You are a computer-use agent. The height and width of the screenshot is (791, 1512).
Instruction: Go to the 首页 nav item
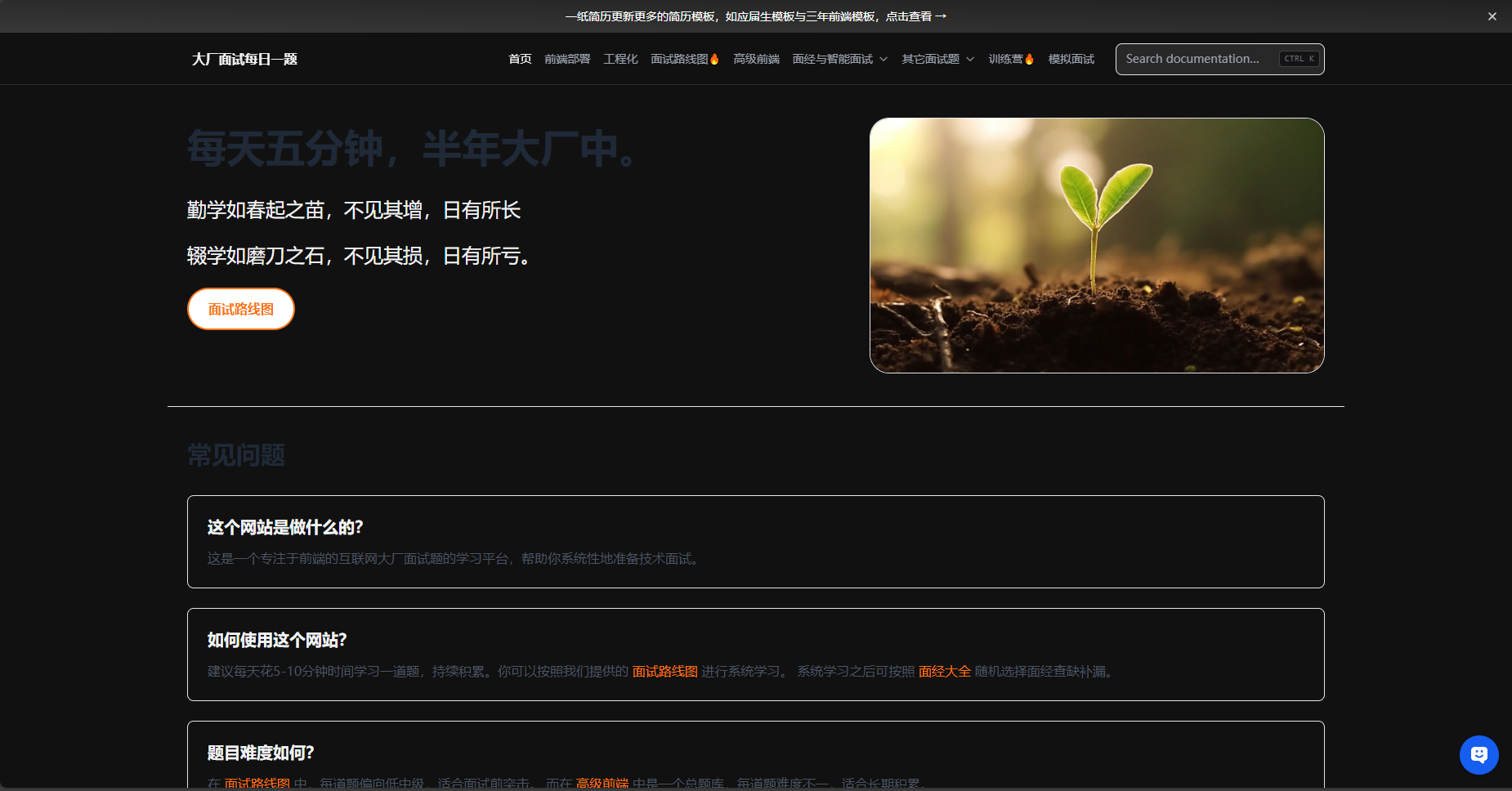pos(520,59)
